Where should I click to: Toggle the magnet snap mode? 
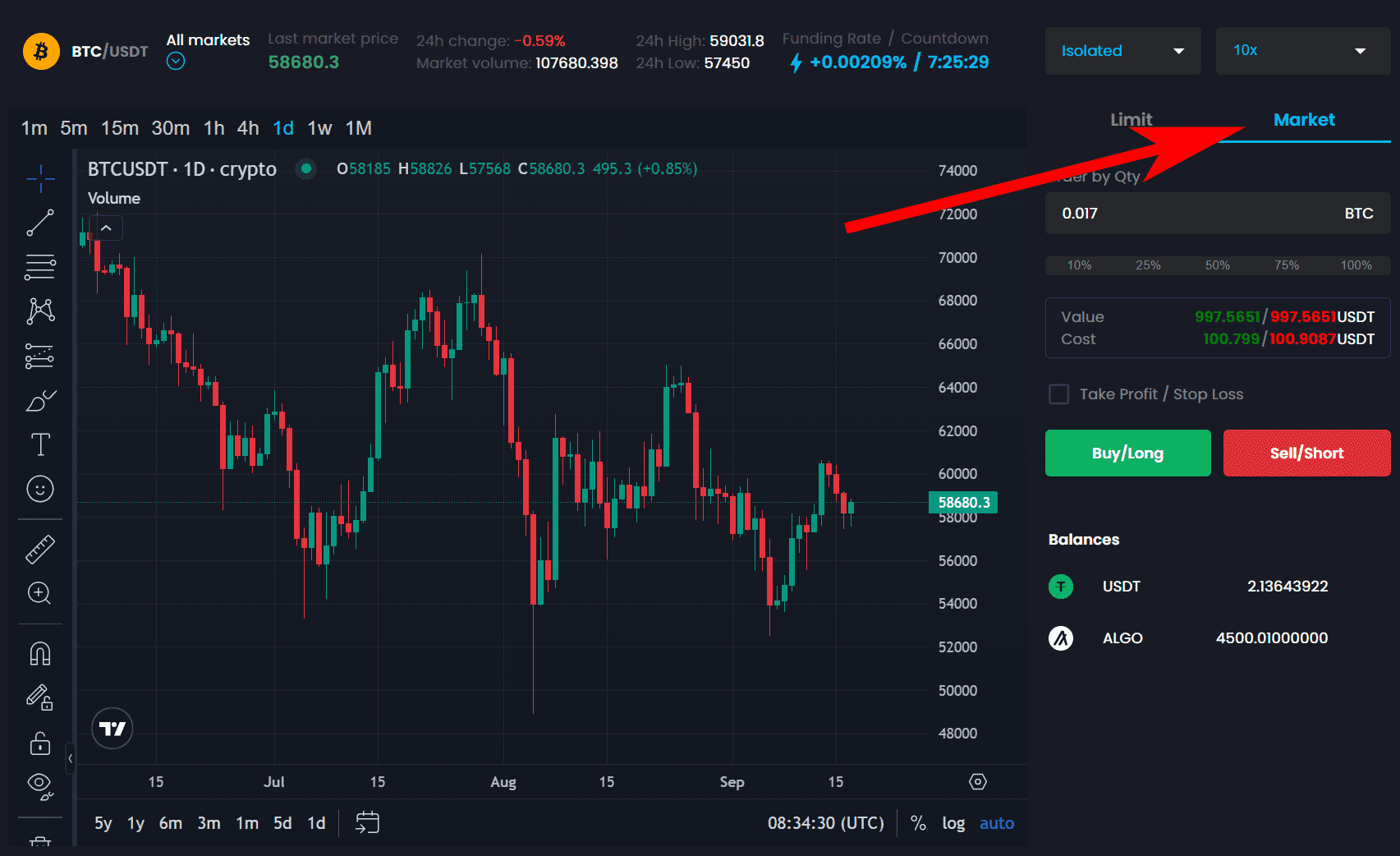pos(40,654)
